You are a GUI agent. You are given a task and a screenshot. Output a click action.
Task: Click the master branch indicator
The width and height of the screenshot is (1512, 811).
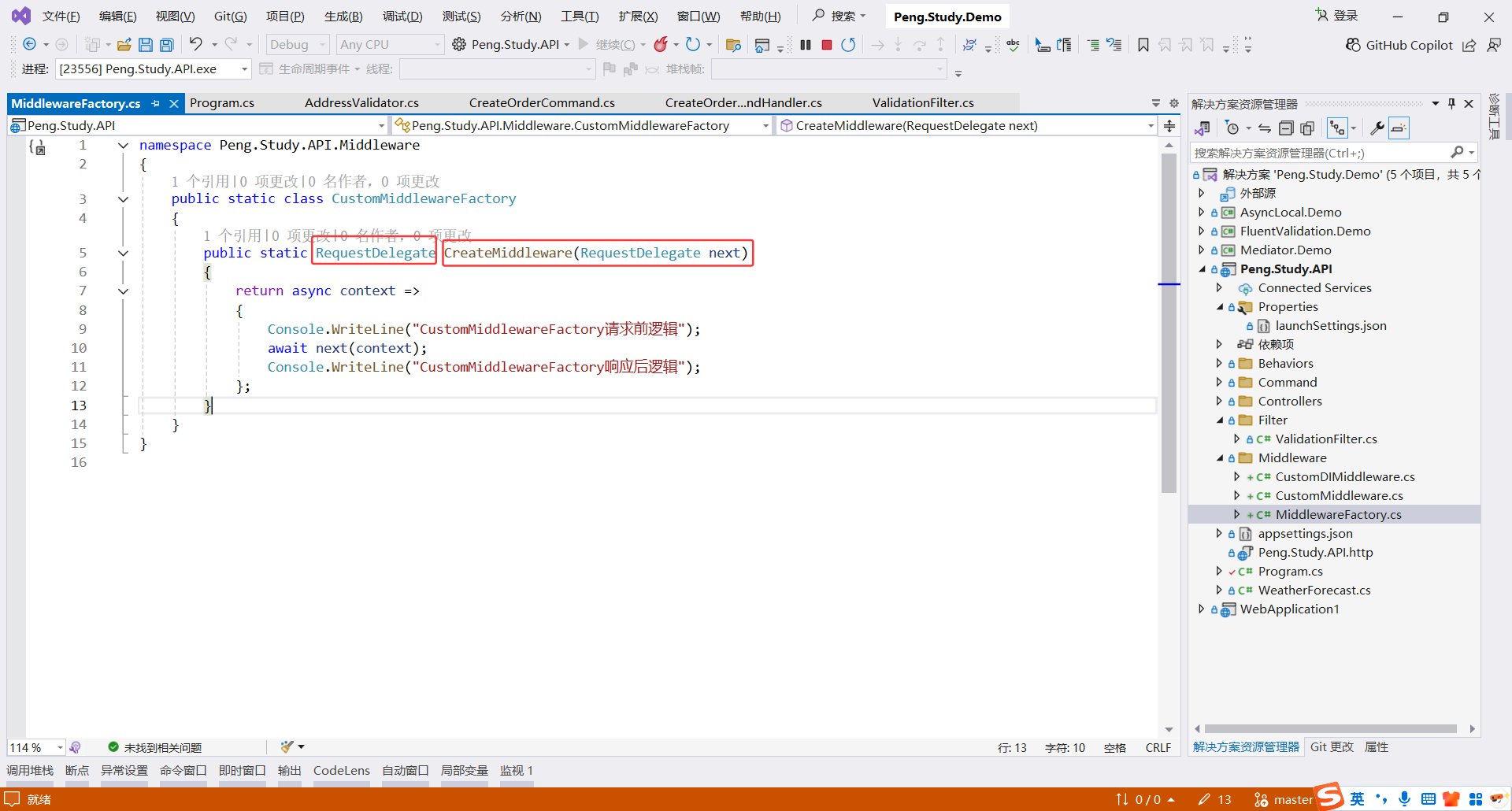point(1284,799)
